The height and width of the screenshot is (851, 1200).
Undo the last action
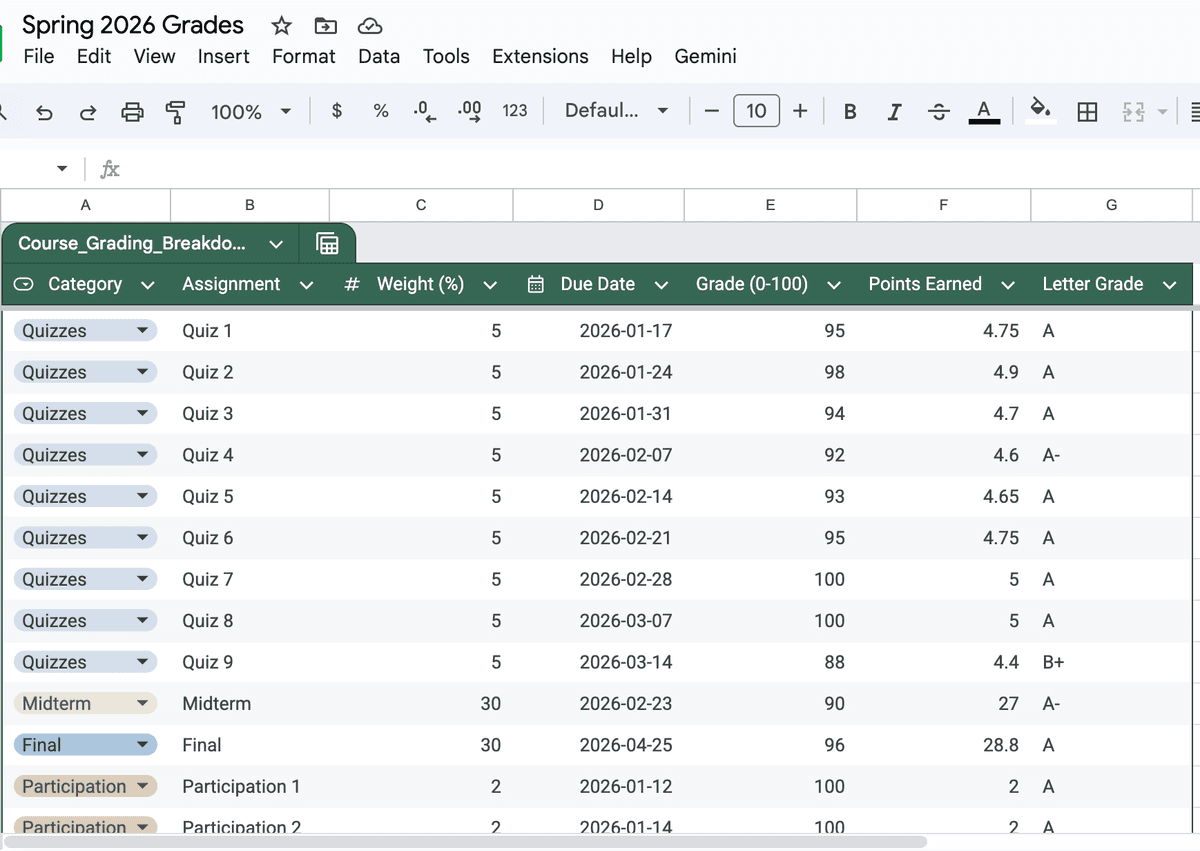click(45, 111)
